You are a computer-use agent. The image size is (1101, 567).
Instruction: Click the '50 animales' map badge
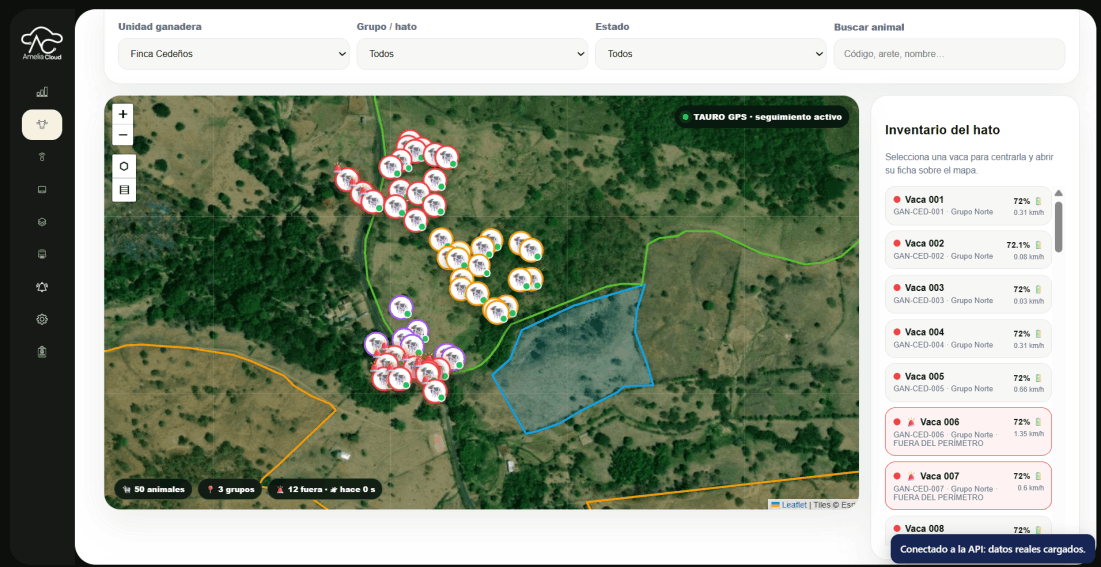point(153,489)
